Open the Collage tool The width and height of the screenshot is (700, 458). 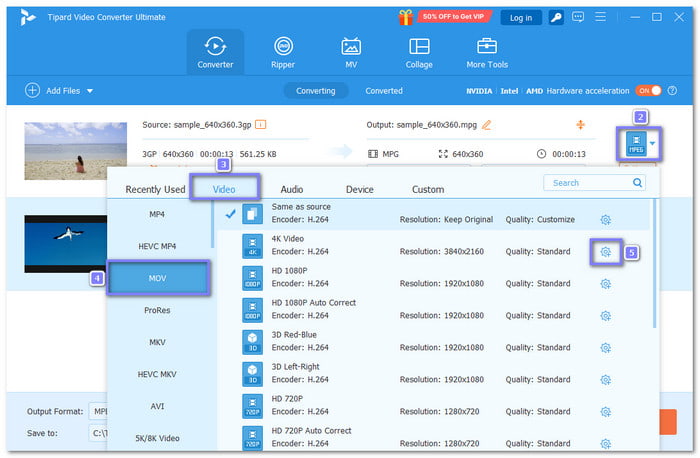point(419,52)
